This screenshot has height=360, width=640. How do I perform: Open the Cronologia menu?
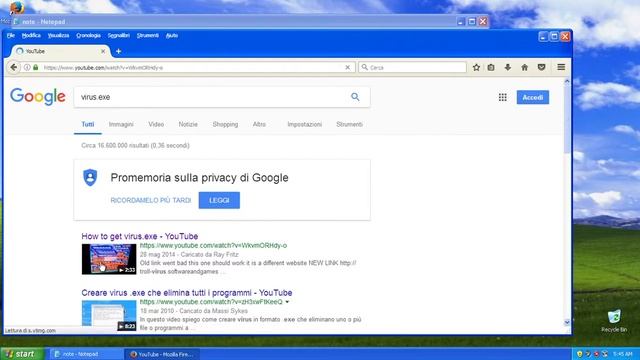[88, 36]
